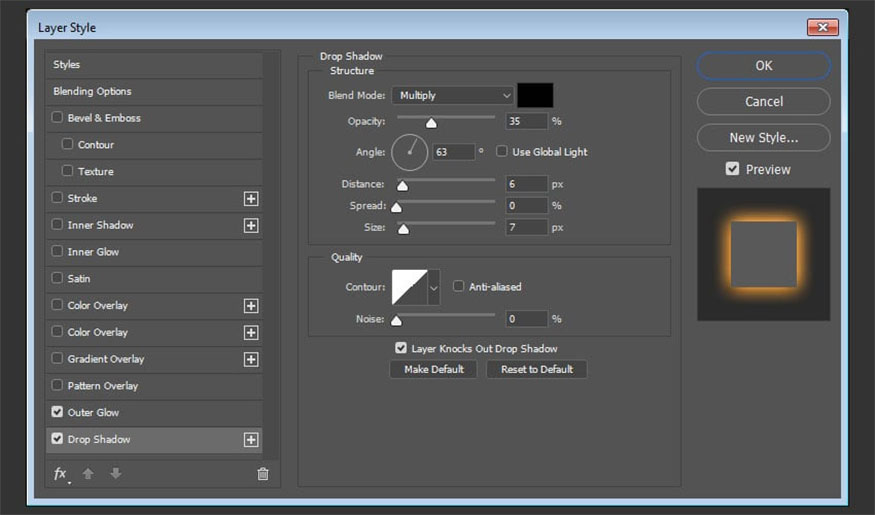
Task: Add another Drop Shadow via plus icon
Action: pyautogui.click(x=251, y=439)
